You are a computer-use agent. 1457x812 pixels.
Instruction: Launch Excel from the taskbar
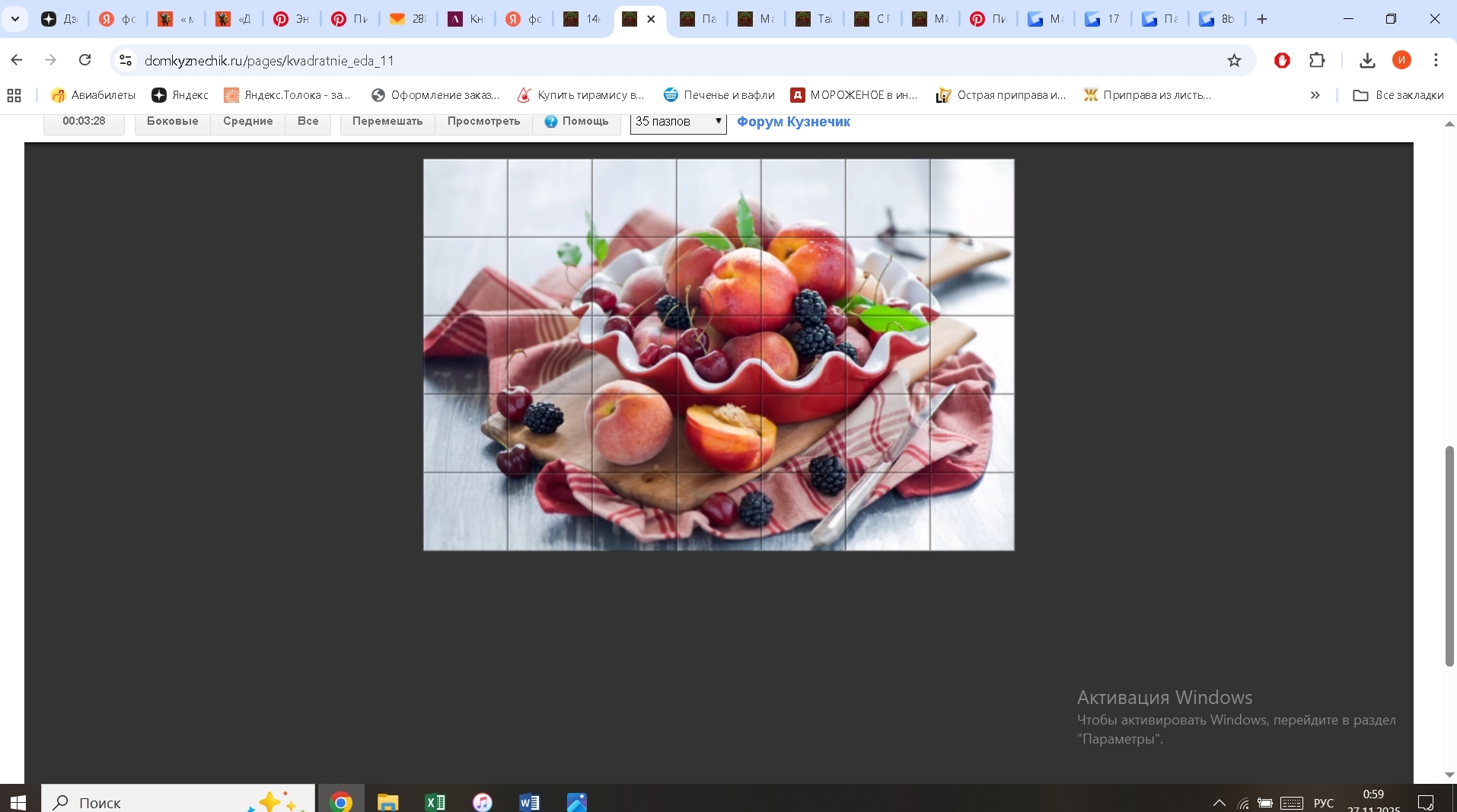(435, 802)
